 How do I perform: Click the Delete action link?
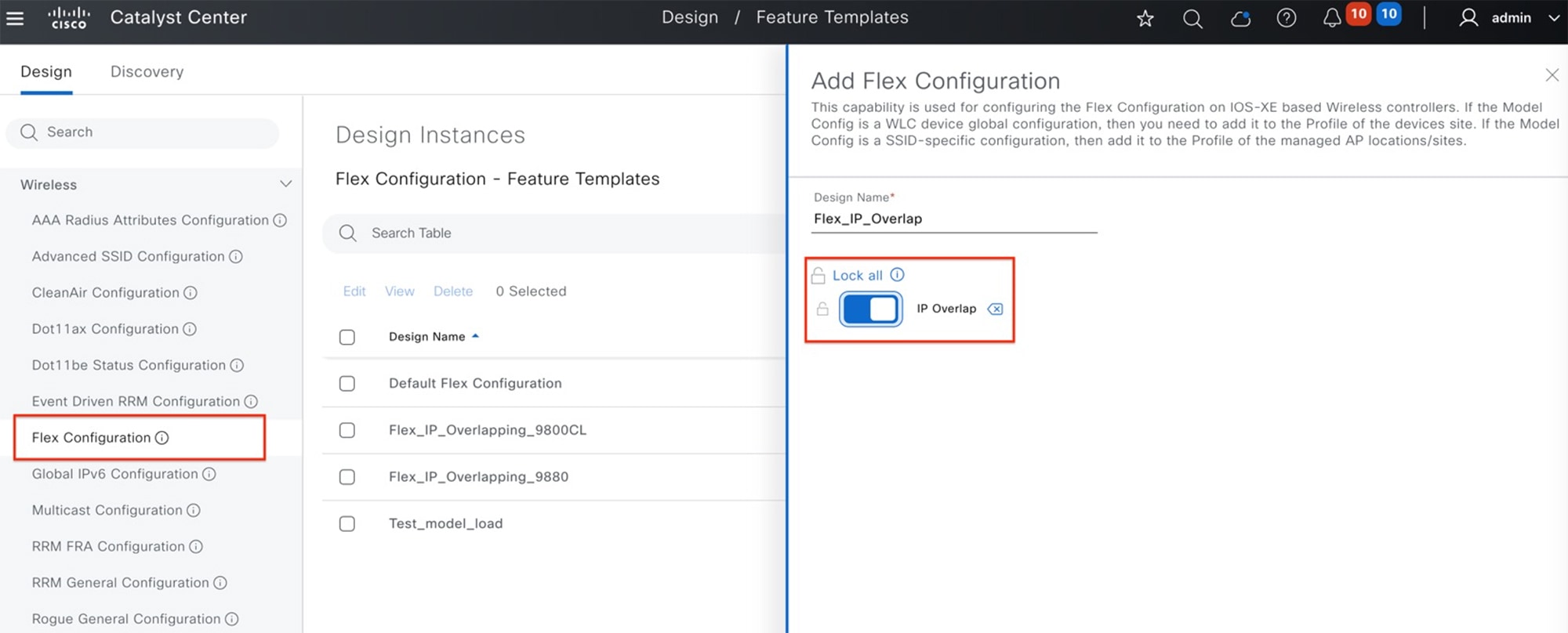click(453, 291)
